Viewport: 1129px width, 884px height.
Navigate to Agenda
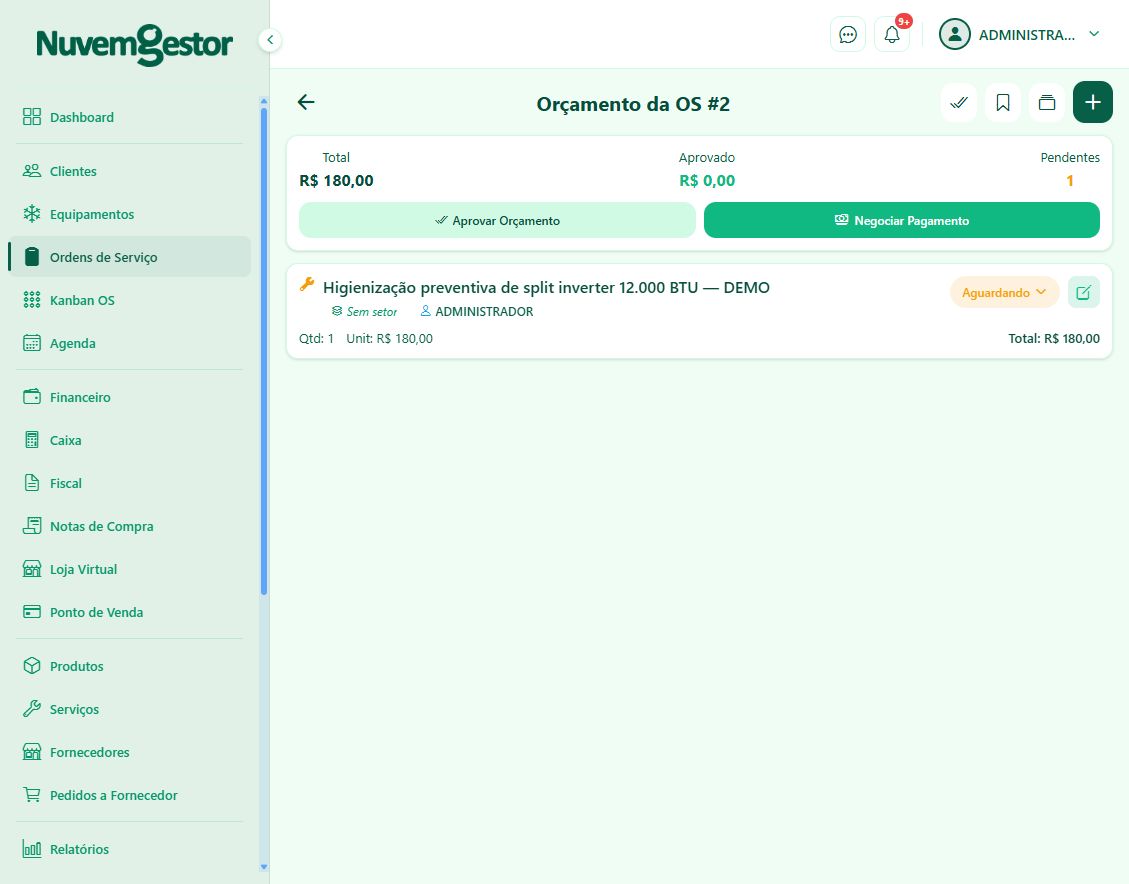click(130, 343)
